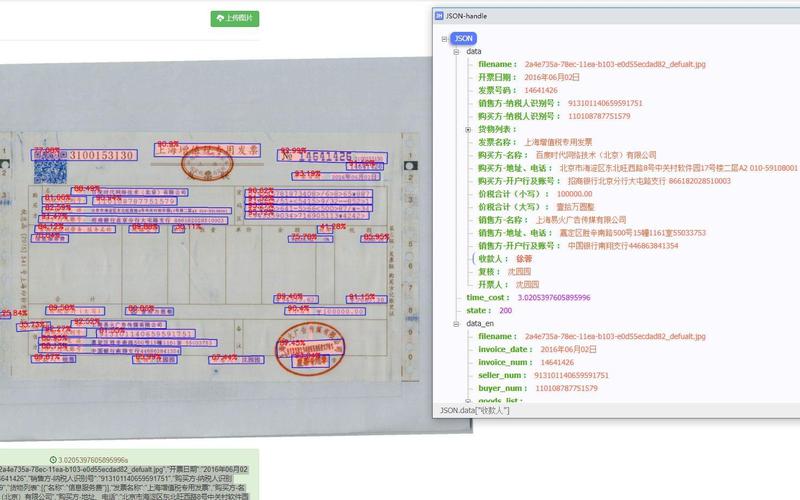Viewport: 800px width, 500px height.
Task: Select the blue JSON root badge
Action: coord(463,38)
